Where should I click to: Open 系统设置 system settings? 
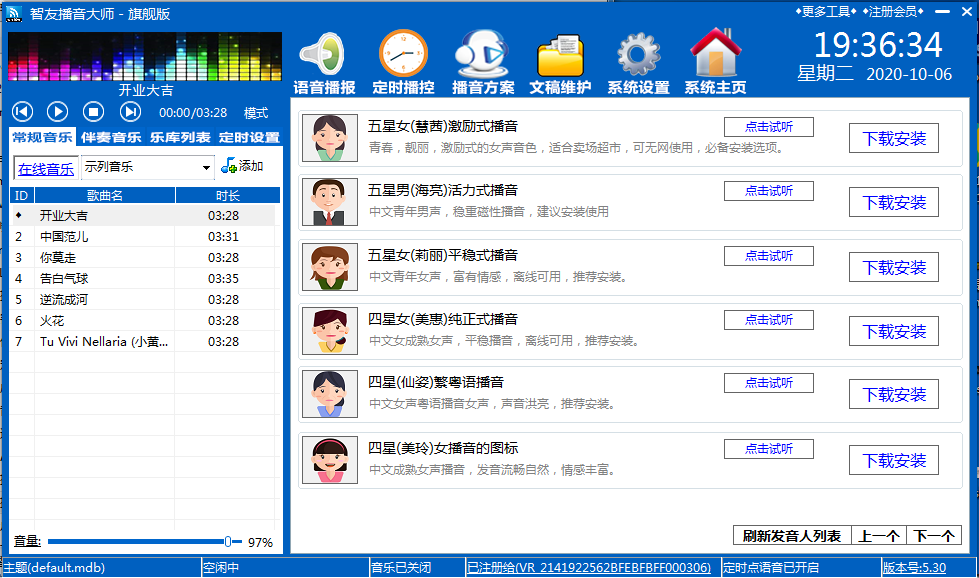637,62
